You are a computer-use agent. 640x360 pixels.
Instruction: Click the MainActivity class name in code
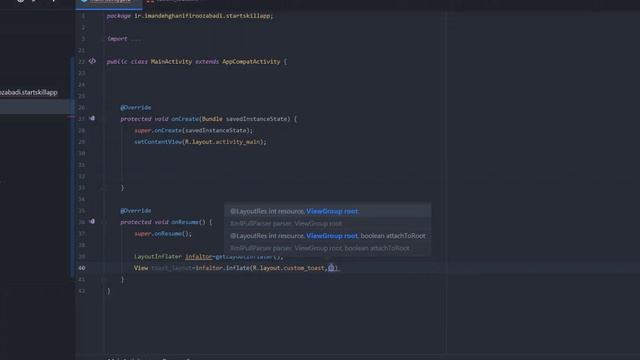click(171, 62)
